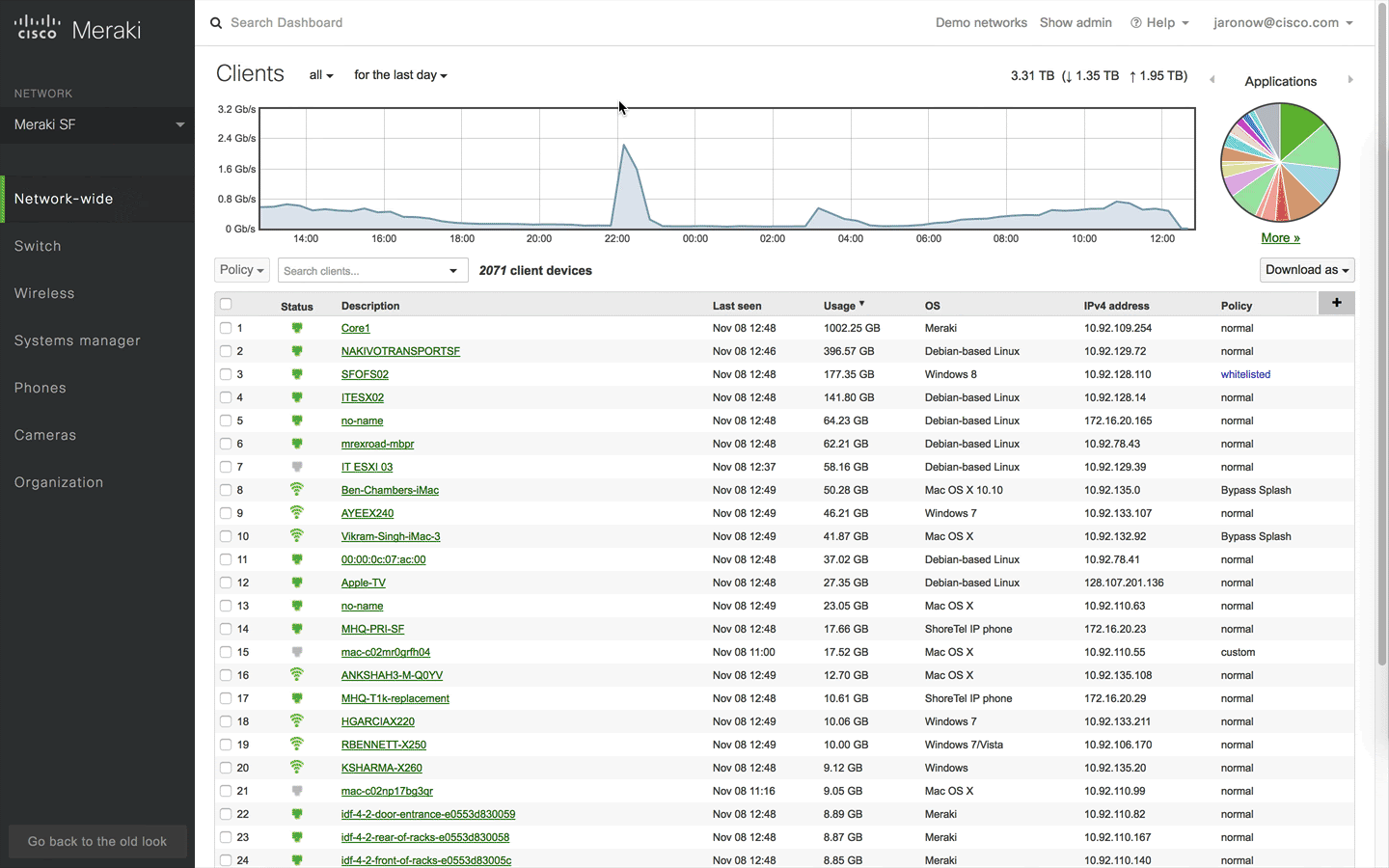
Task: Click the wireless icon for ANKSHAH3-M-Q0YV
Action: pos(297,674)
